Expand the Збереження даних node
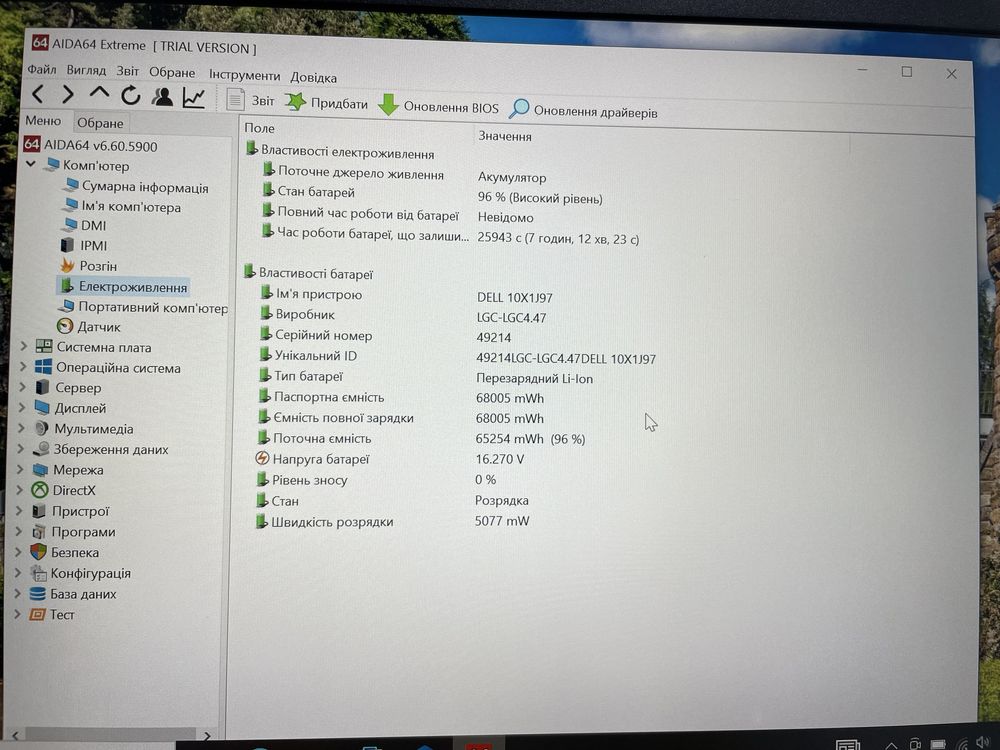1000x750 pixels. tap(20, 448)
